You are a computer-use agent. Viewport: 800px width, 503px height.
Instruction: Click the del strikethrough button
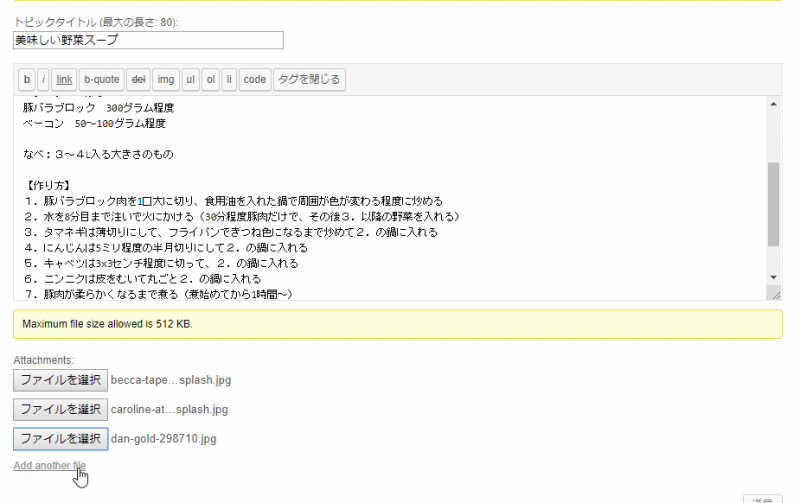pos(139,79)
